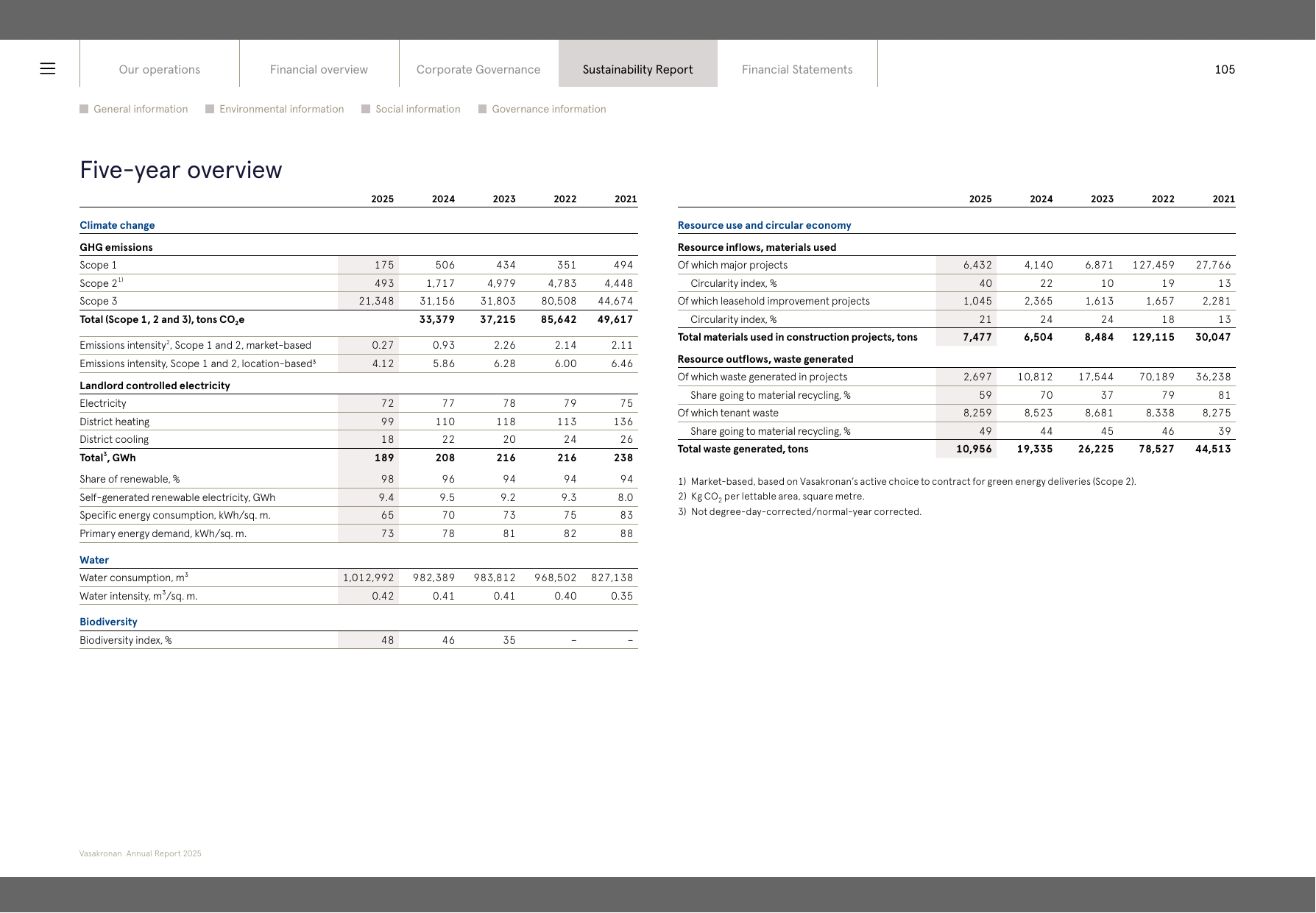Click the Climate change section heading

(x=117, y=225)
